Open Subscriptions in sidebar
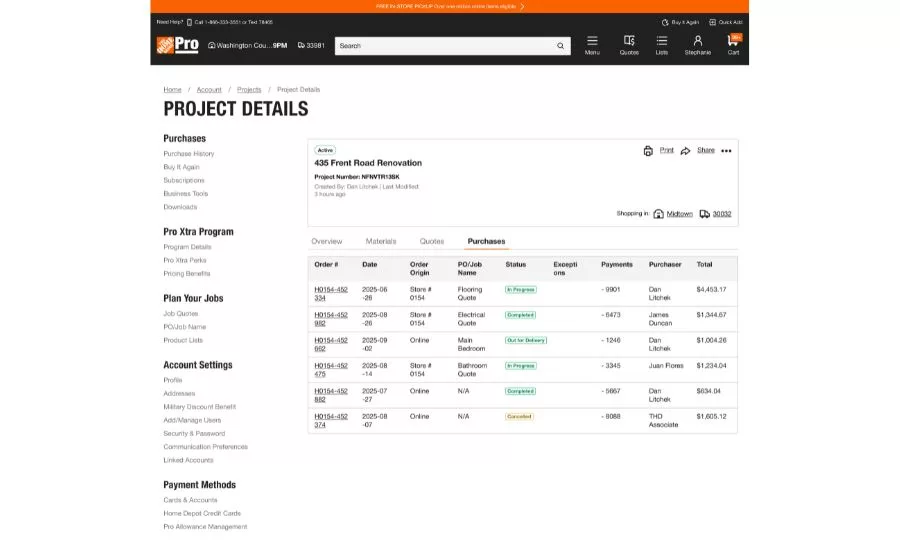This screenshot has width=900, height=550. 184,180
